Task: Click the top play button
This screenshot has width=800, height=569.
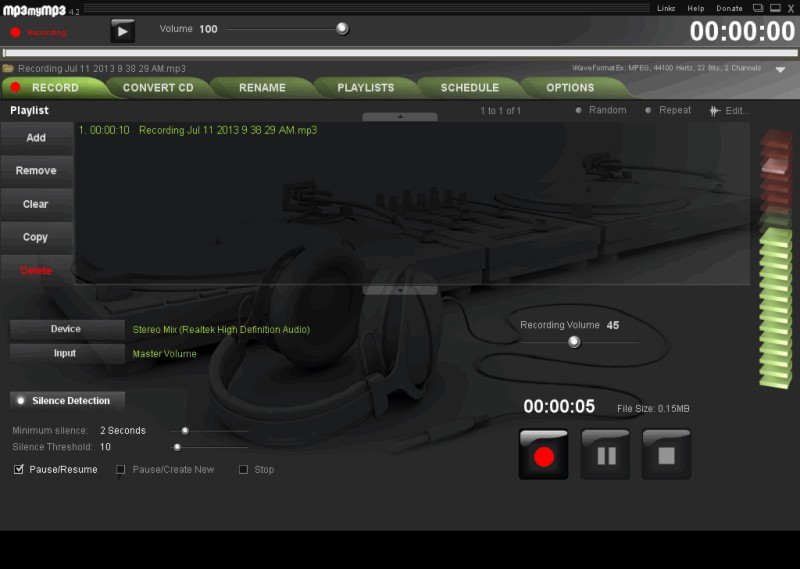Action: pyautogui.click(x=122, y=31)
